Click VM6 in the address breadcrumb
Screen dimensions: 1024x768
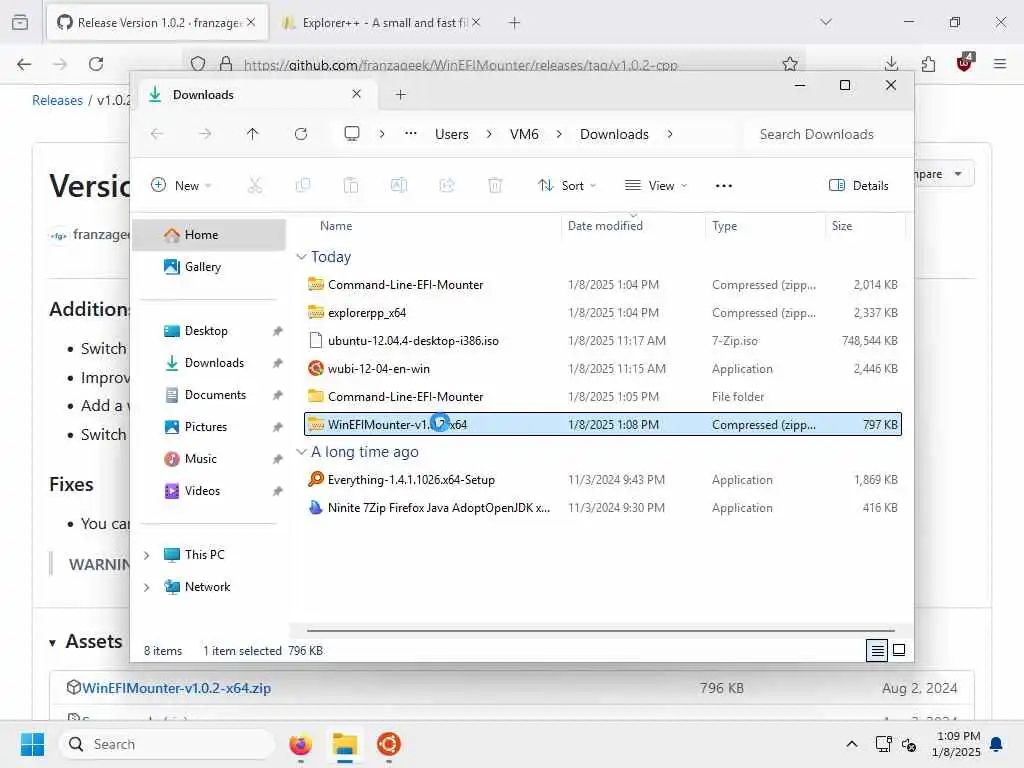click(524, 134)
